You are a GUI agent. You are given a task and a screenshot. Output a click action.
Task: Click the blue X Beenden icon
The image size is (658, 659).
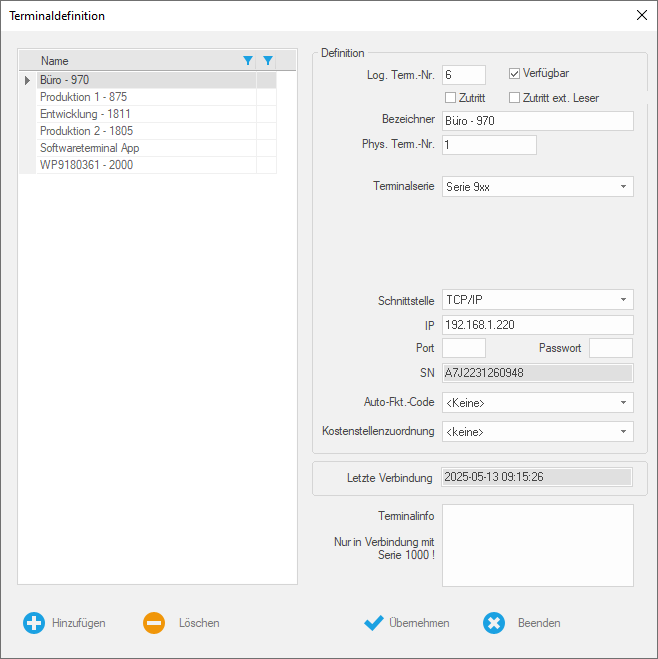(x=494, y=623)
